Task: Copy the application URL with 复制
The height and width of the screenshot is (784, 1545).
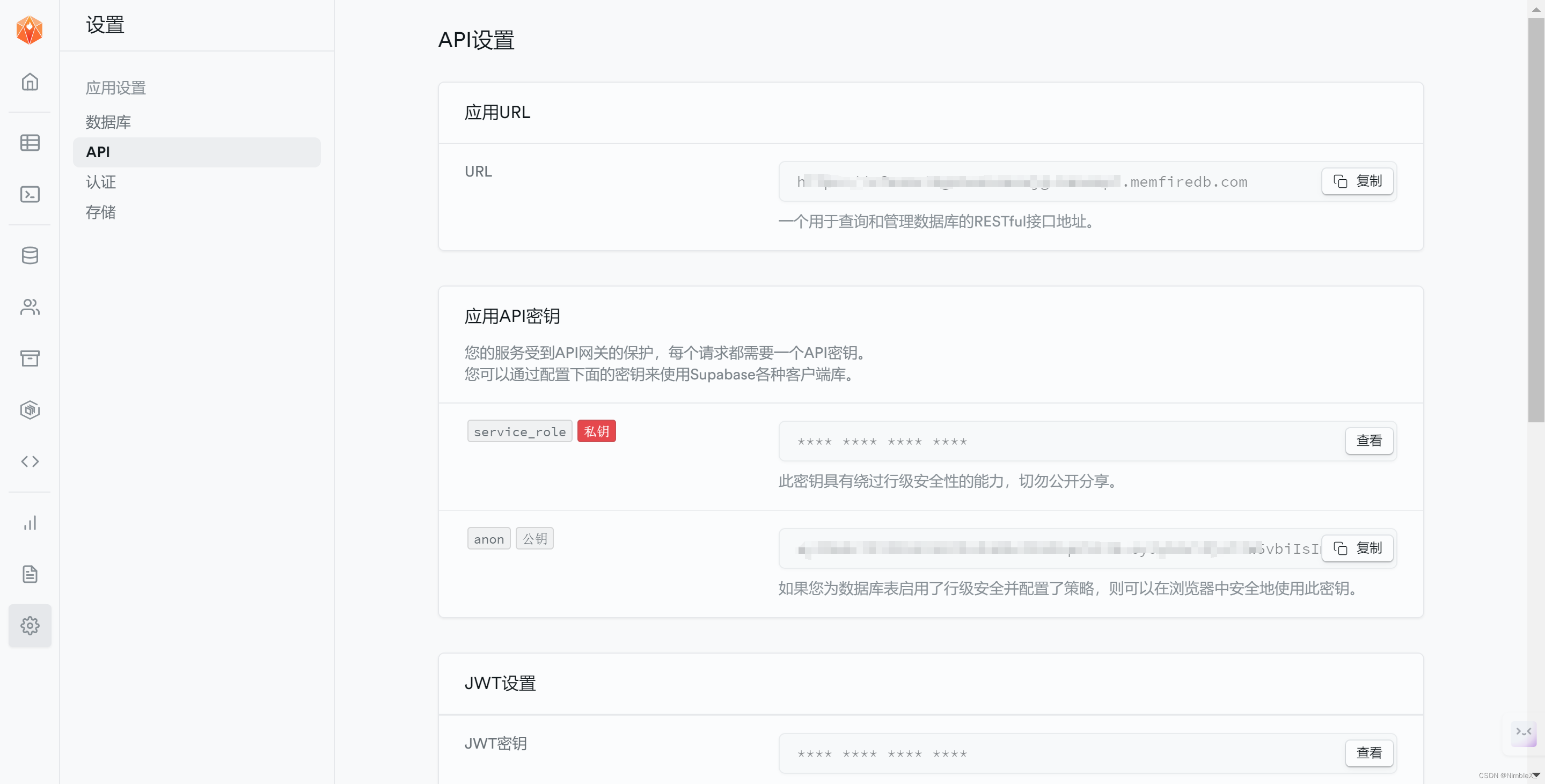Action: [x=1357, y=181]
